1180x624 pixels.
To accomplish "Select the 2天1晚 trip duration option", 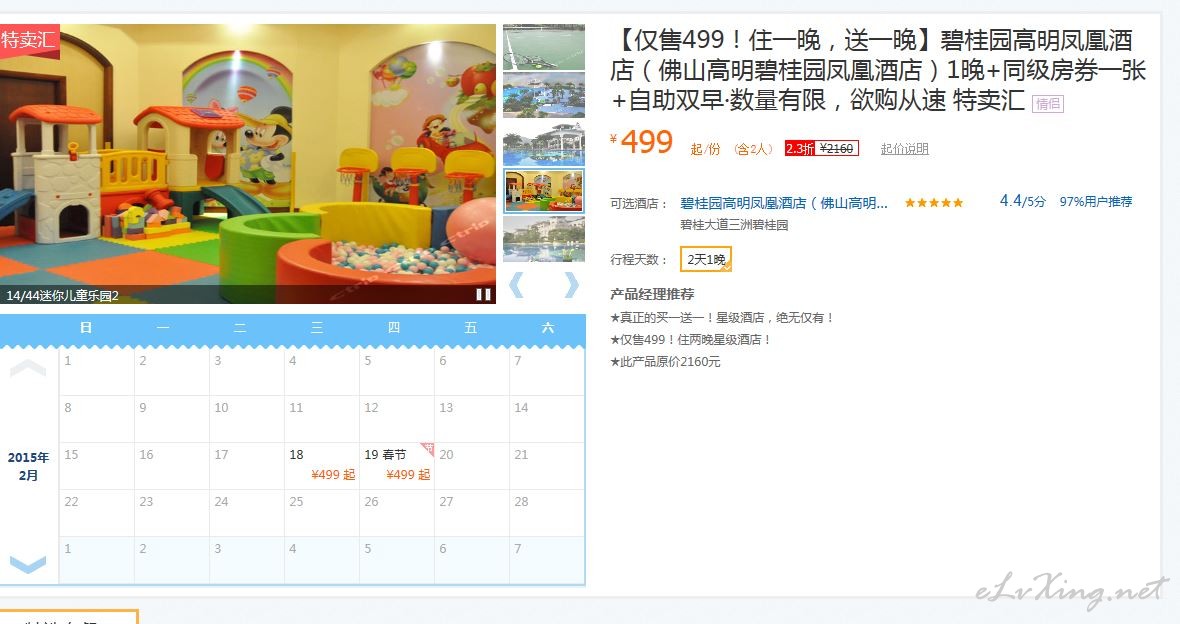I will tap(706, 259).
